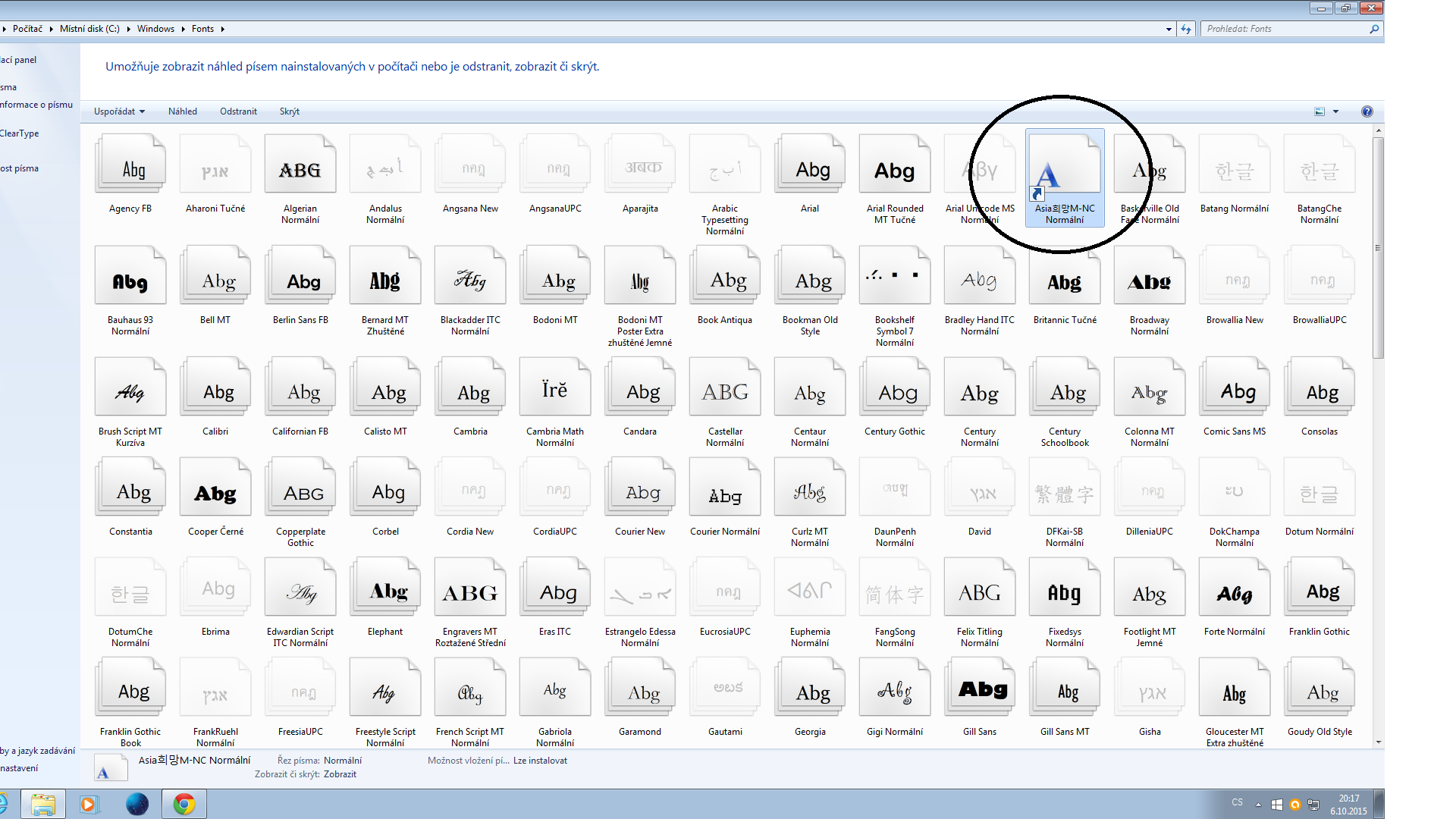Click the Prohledat Fonts search field
1456x819 pixels.
[1282, 29]
